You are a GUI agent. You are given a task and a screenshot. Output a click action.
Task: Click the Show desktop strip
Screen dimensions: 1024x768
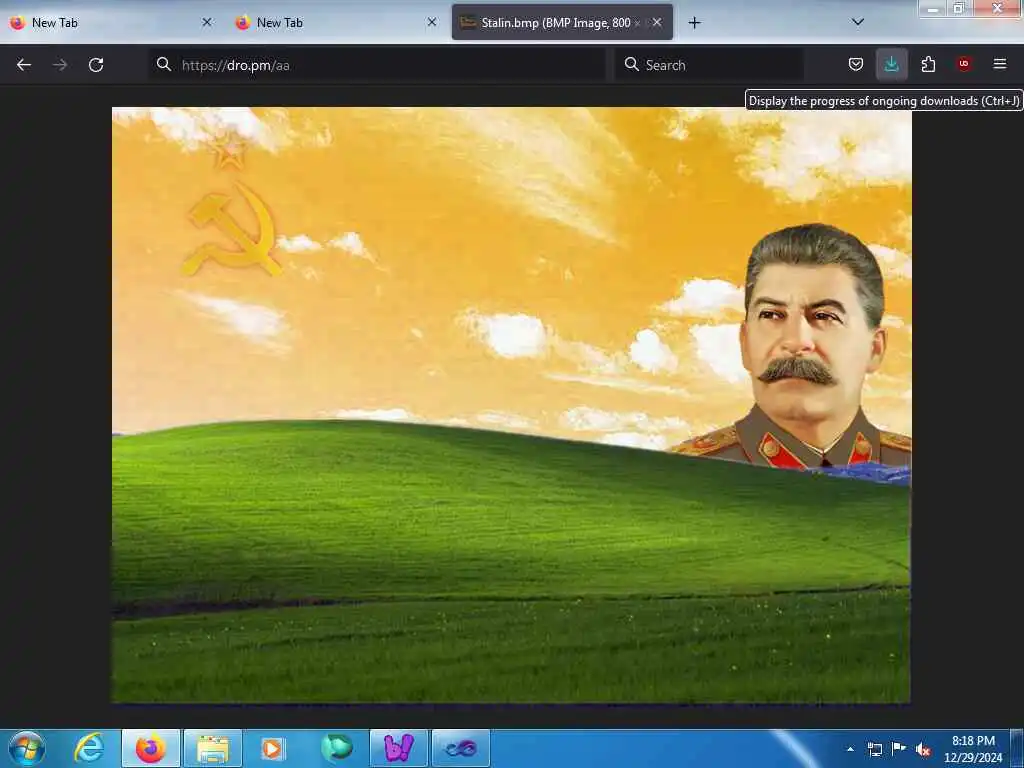tap(1017, 748)
